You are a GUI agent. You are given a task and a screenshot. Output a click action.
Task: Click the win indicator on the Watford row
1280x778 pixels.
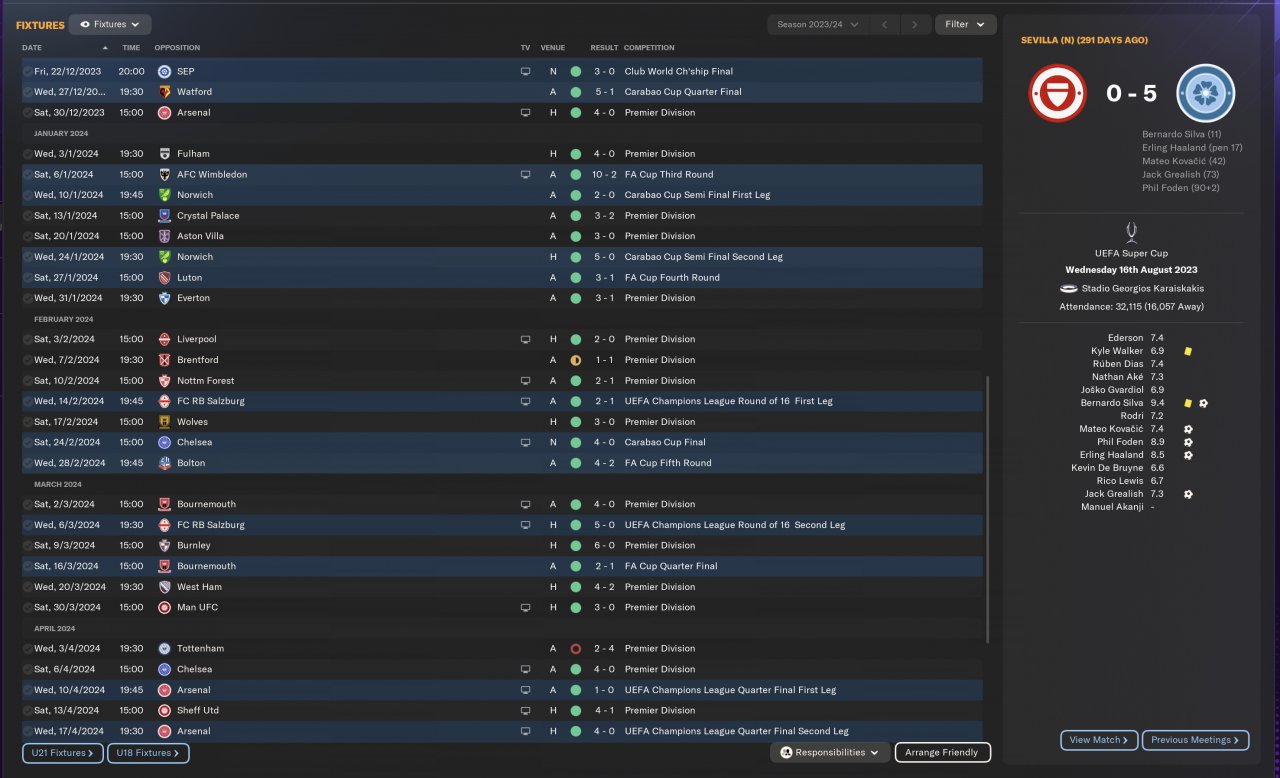(x=576, y=92)
